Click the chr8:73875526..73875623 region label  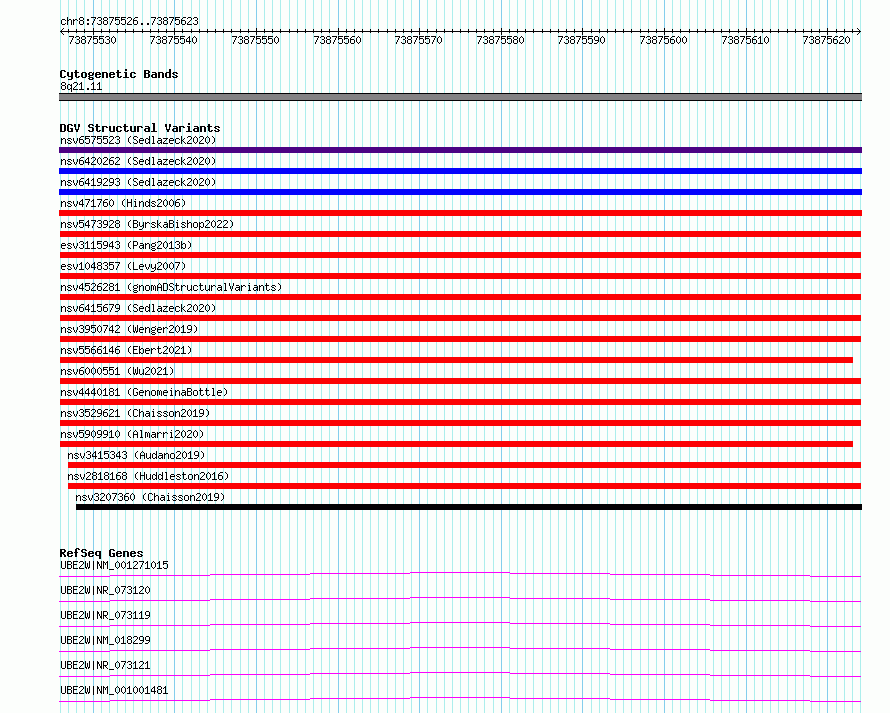click(129, 21)
